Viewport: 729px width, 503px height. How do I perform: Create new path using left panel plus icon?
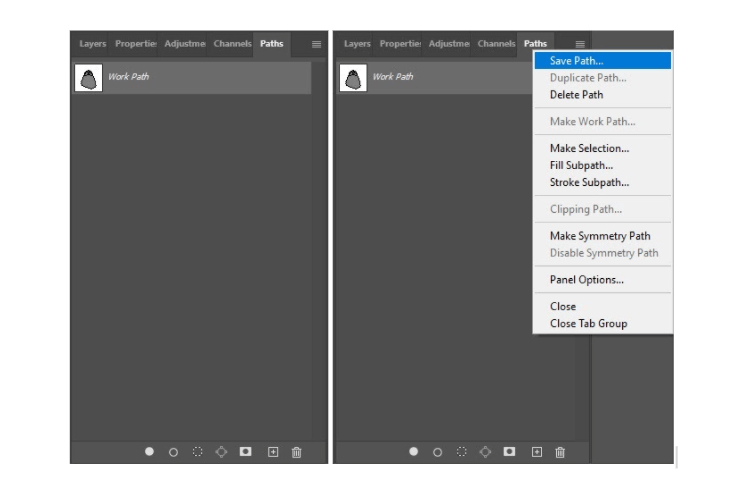[x=273, y=452]
